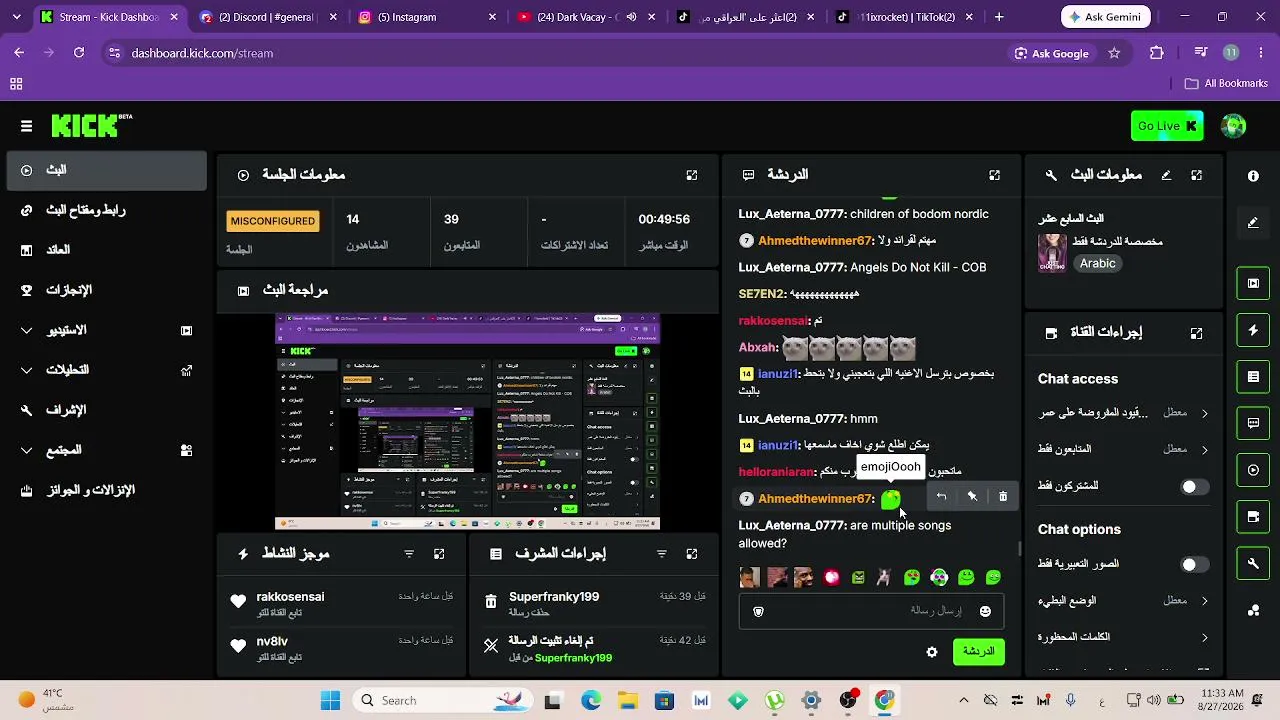
Task: Toggle the activity feed lightning widget
Action: point(1254,330)
